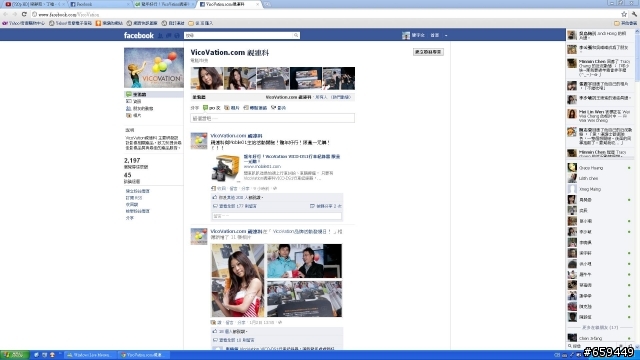Open the account dropdown arrow in the blue bar
Viewport: 640px width, 360px height.
tap(446, 36)
